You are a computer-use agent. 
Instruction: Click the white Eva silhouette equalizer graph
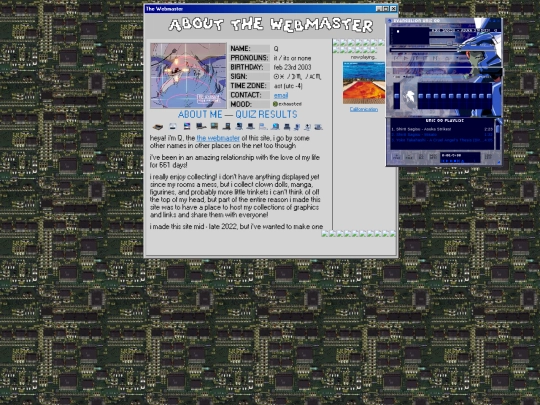[409, 97]
